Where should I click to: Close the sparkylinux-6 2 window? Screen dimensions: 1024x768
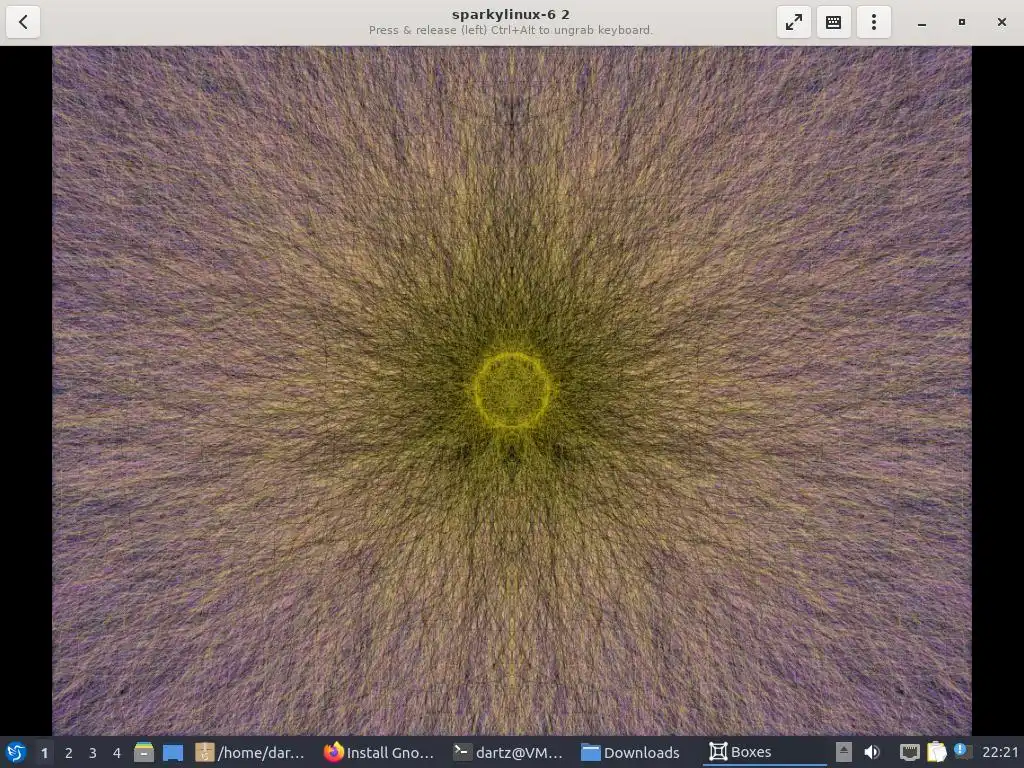[1001, 22]
